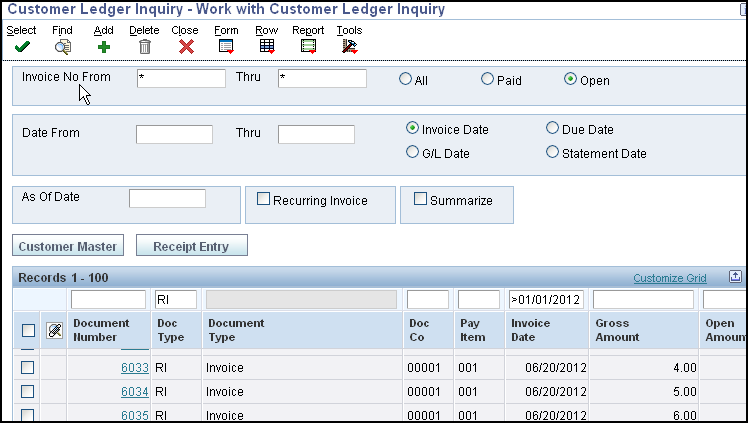Open the Report exit icon
This screenshot has width=748, height=423.
(x=309, y=46)
